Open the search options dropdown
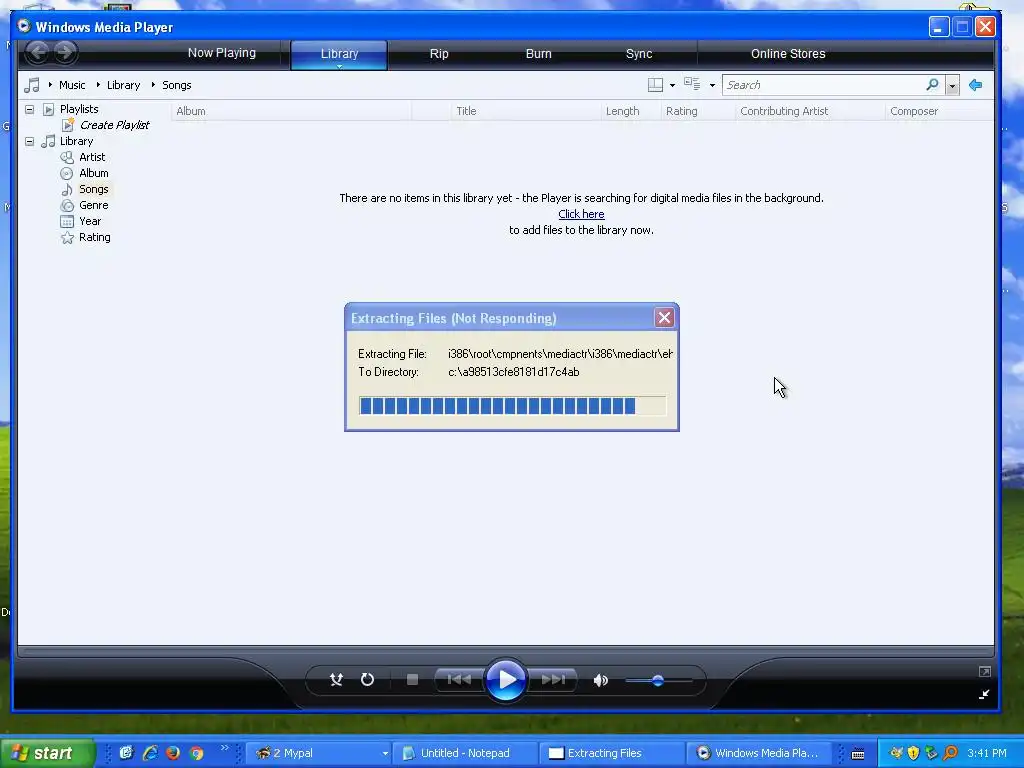Image resolution: width=1024 pixels, height=768 pixels. click(x=952, y=85)
